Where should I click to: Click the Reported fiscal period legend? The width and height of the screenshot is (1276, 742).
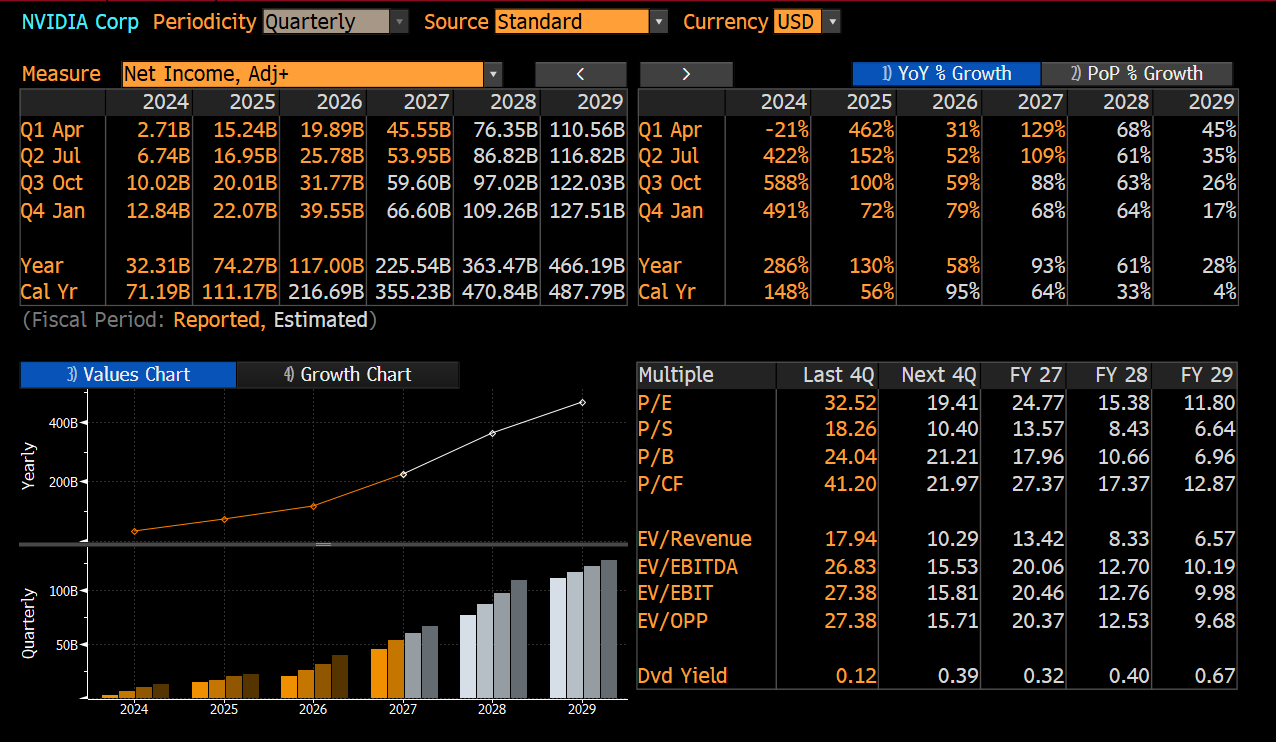pos(219,320)
